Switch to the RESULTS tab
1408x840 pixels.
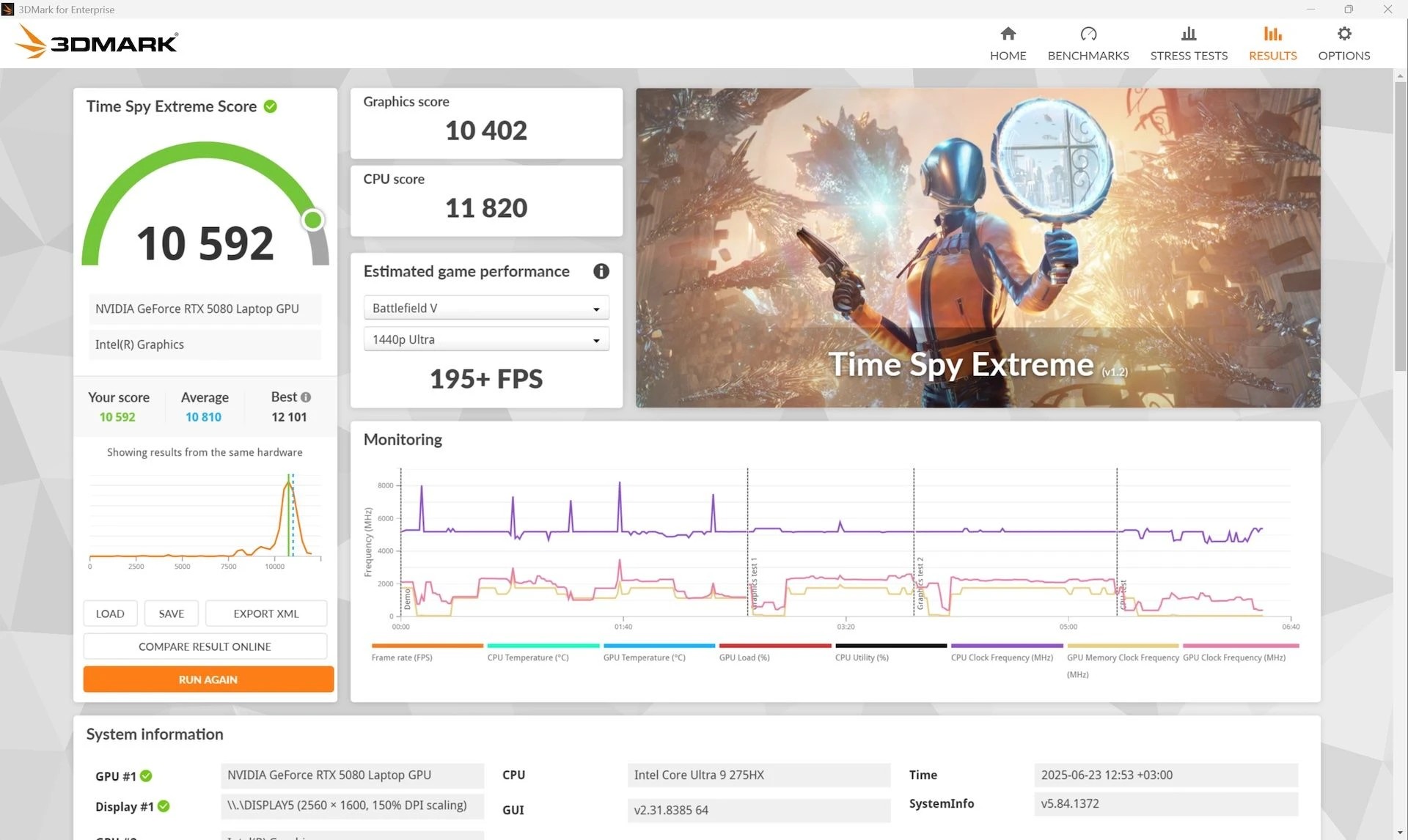[1272, 55]
